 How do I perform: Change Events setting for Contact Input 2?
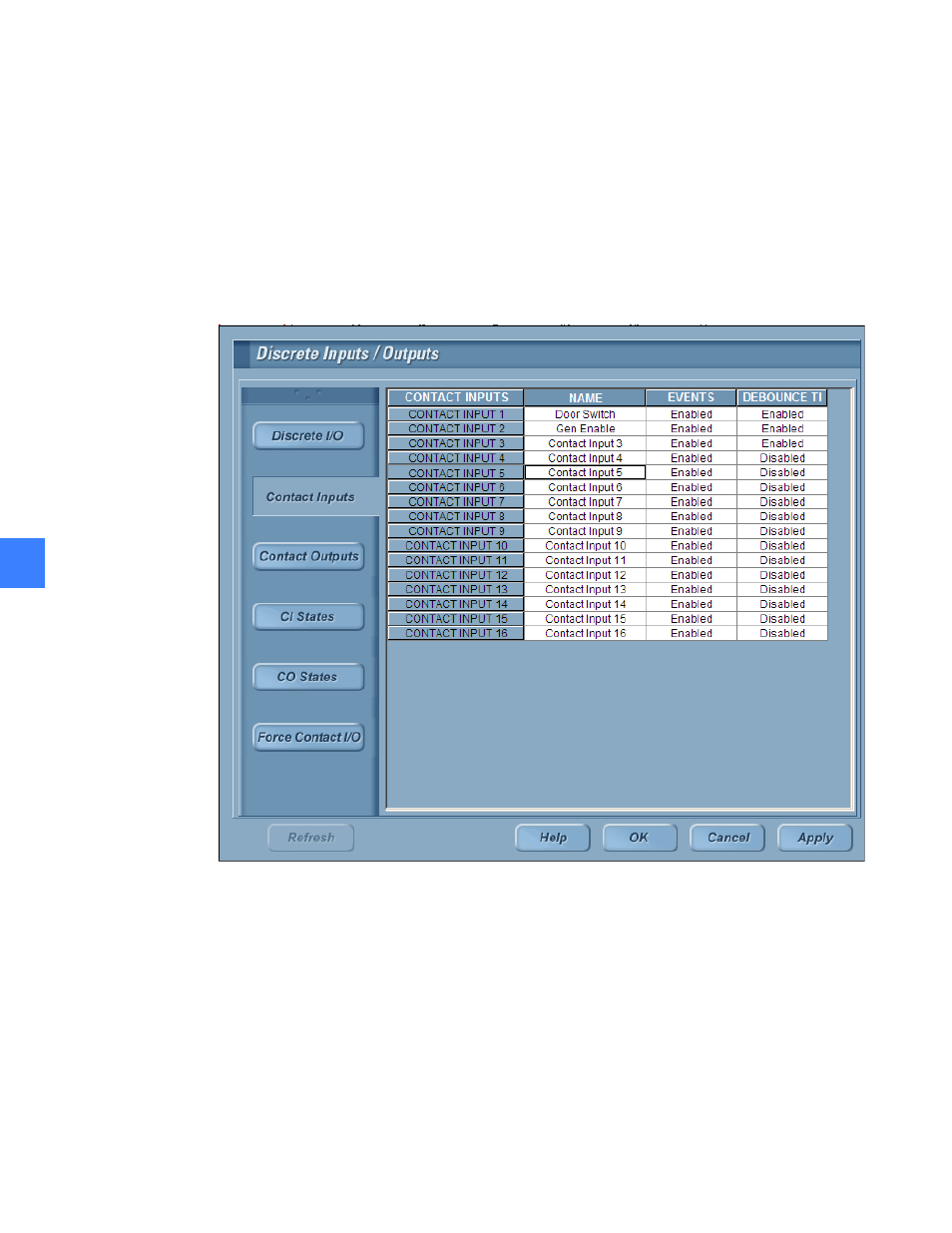(x=692, y=429)
